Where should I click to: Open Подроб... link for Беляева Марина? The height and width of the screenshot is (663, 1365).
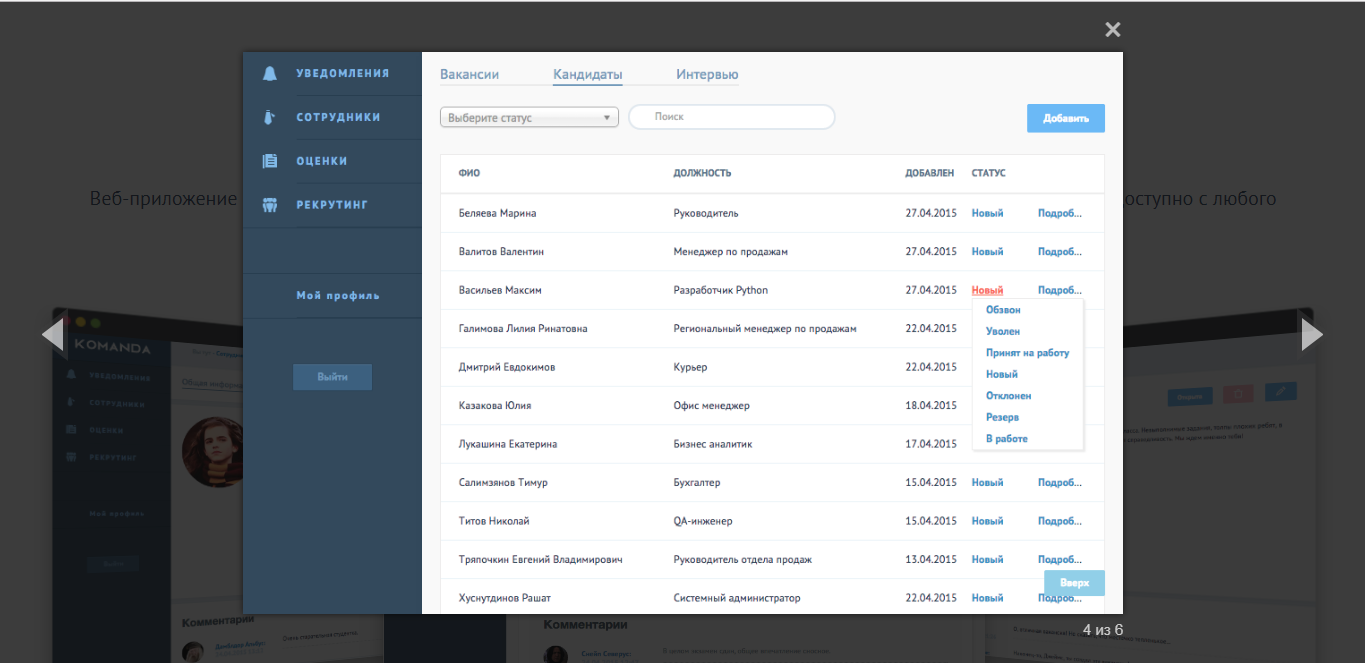(x=1060, y=213)
